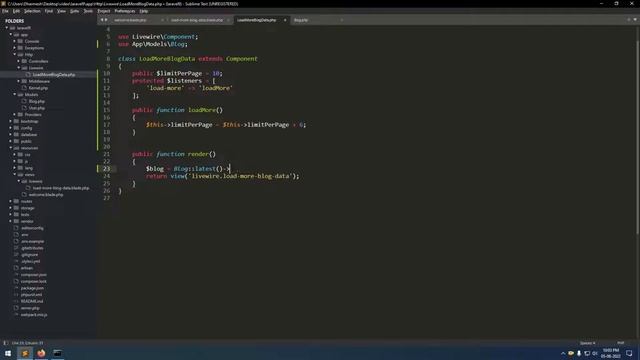Open the artisan file
Image resolution: width=640 pixels, height=360 pixels.
pyautogui.click(x=27, y=268)
